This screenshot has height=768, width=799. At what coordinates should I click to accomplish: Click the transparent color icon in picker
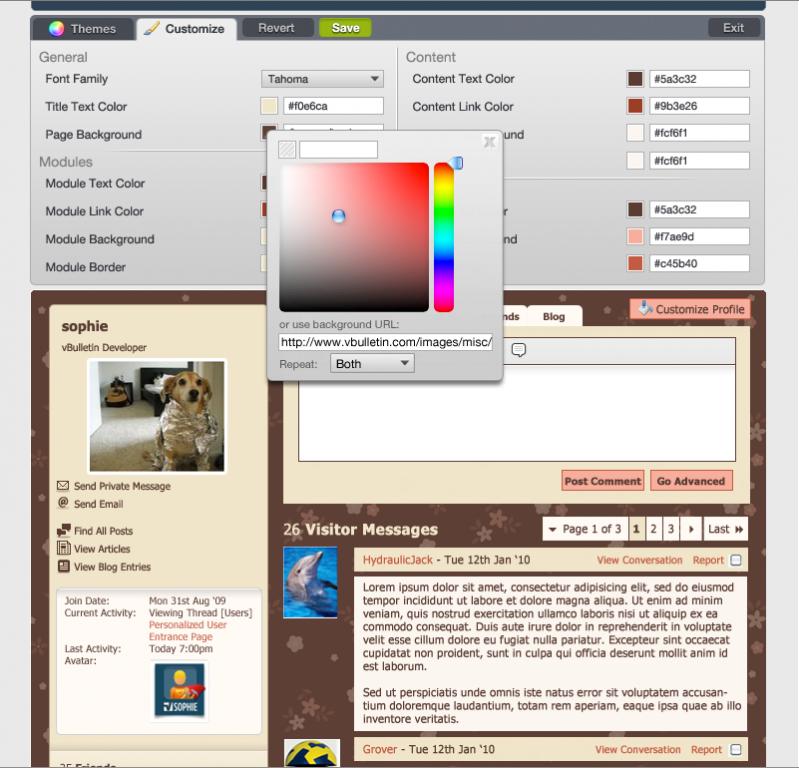coord(288,150)
